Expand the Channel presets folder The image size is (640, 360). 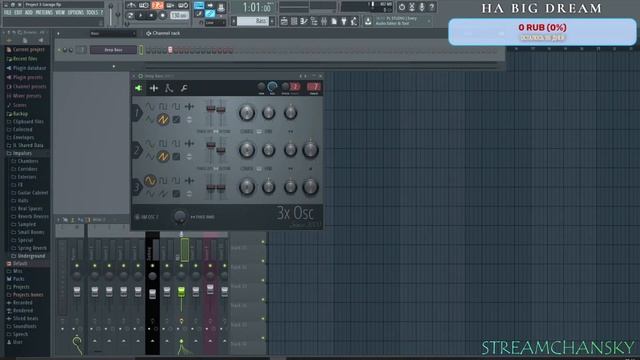tap(26, 87)
